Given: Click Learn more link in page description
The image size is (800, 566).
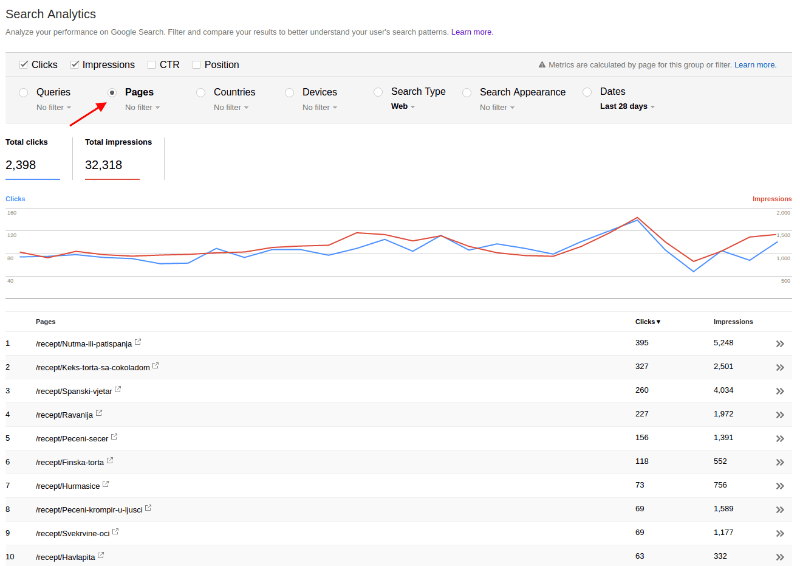Looking at the screenshot, I should (472, 32).
